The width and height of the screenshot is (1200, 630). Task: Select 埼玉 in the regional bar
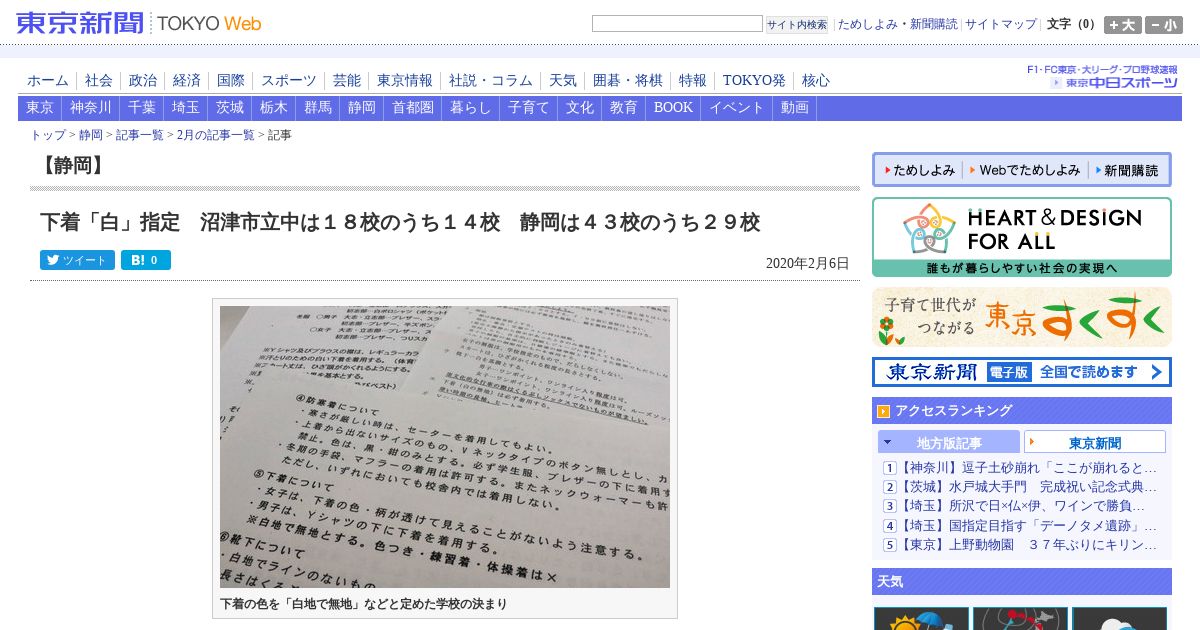186,108
